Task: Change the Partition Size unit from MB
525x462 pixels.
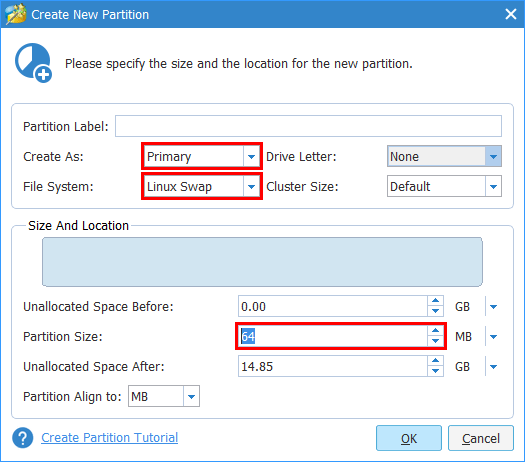Action: coord(493,336)
